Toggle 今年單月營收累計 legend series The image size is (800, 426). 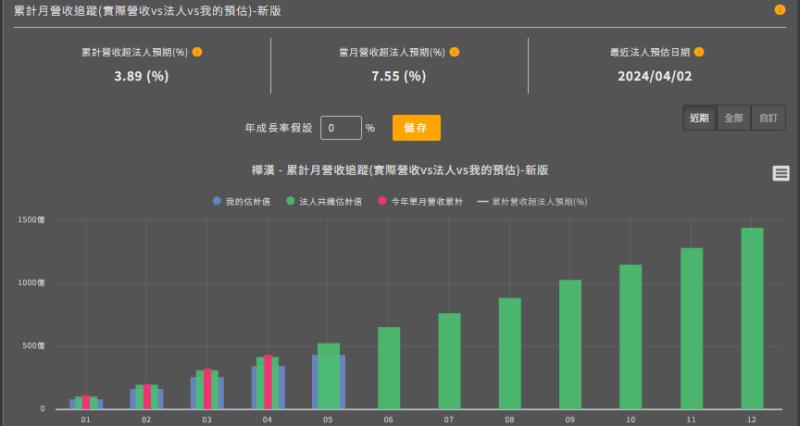pyautogui.click(x=420, y=202)
